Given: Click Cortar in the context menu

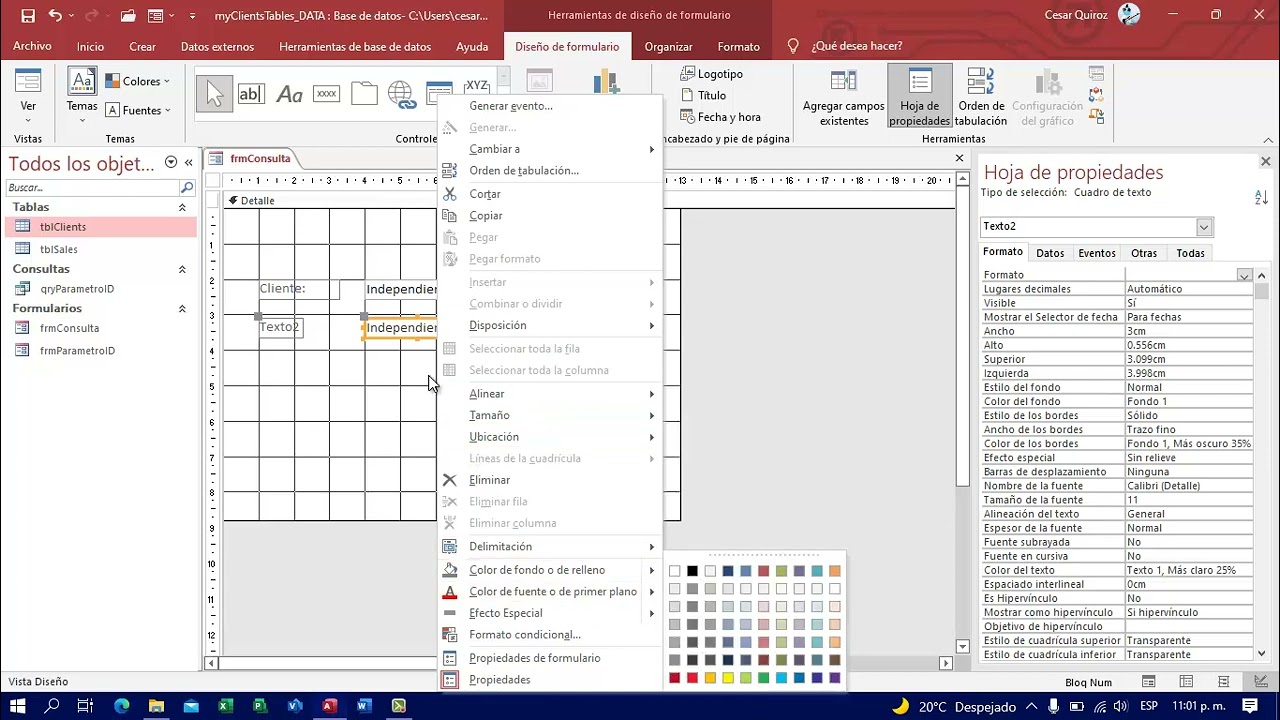Looking at the screenshot, I should [550, 194].
